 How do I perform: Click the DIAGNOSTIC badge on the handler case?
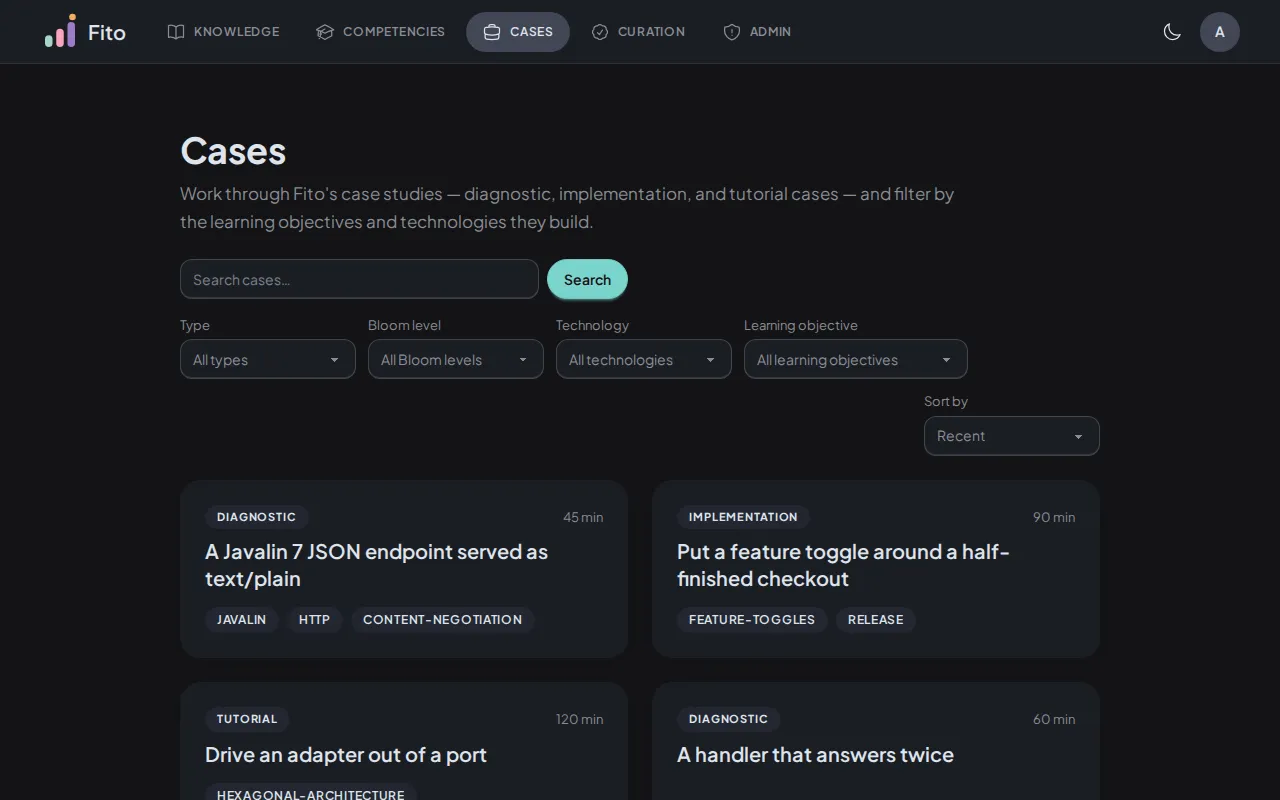729,719
